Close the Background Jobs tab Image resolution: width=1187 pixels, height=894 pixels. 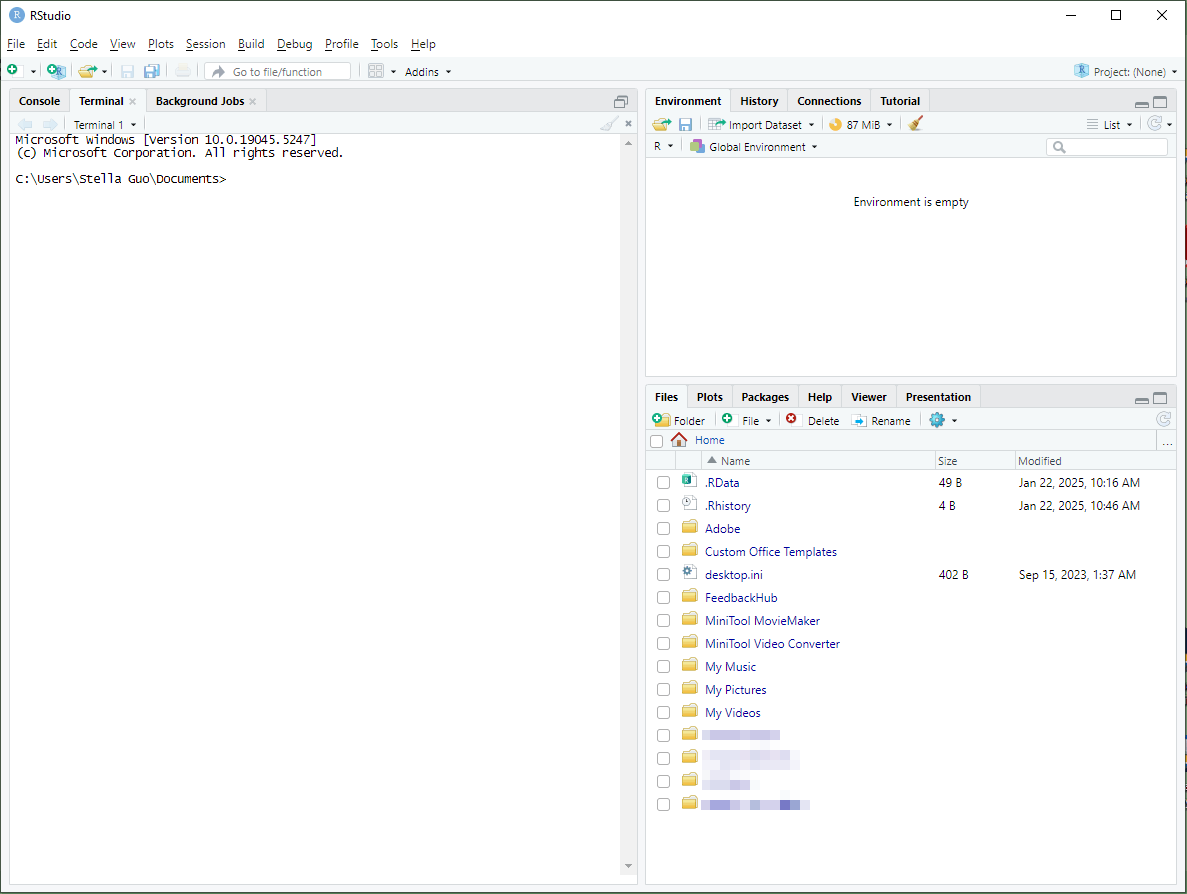pos(253,101)
